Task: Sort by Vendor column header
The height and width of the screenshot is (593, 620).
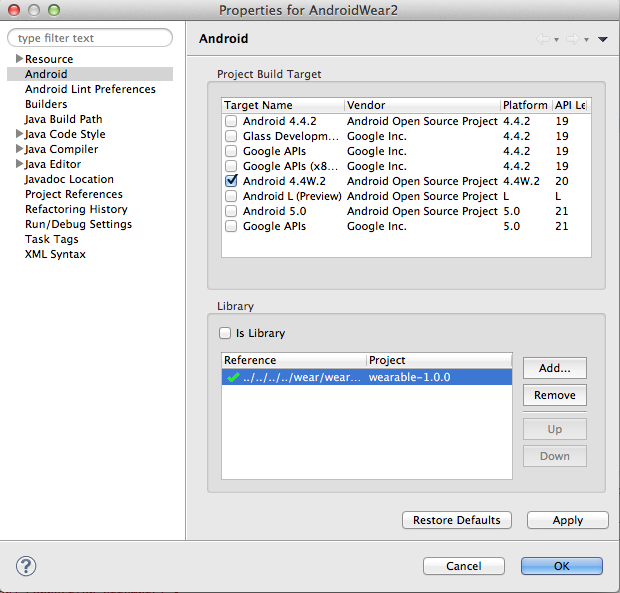Action: click(x=422, y=105)
